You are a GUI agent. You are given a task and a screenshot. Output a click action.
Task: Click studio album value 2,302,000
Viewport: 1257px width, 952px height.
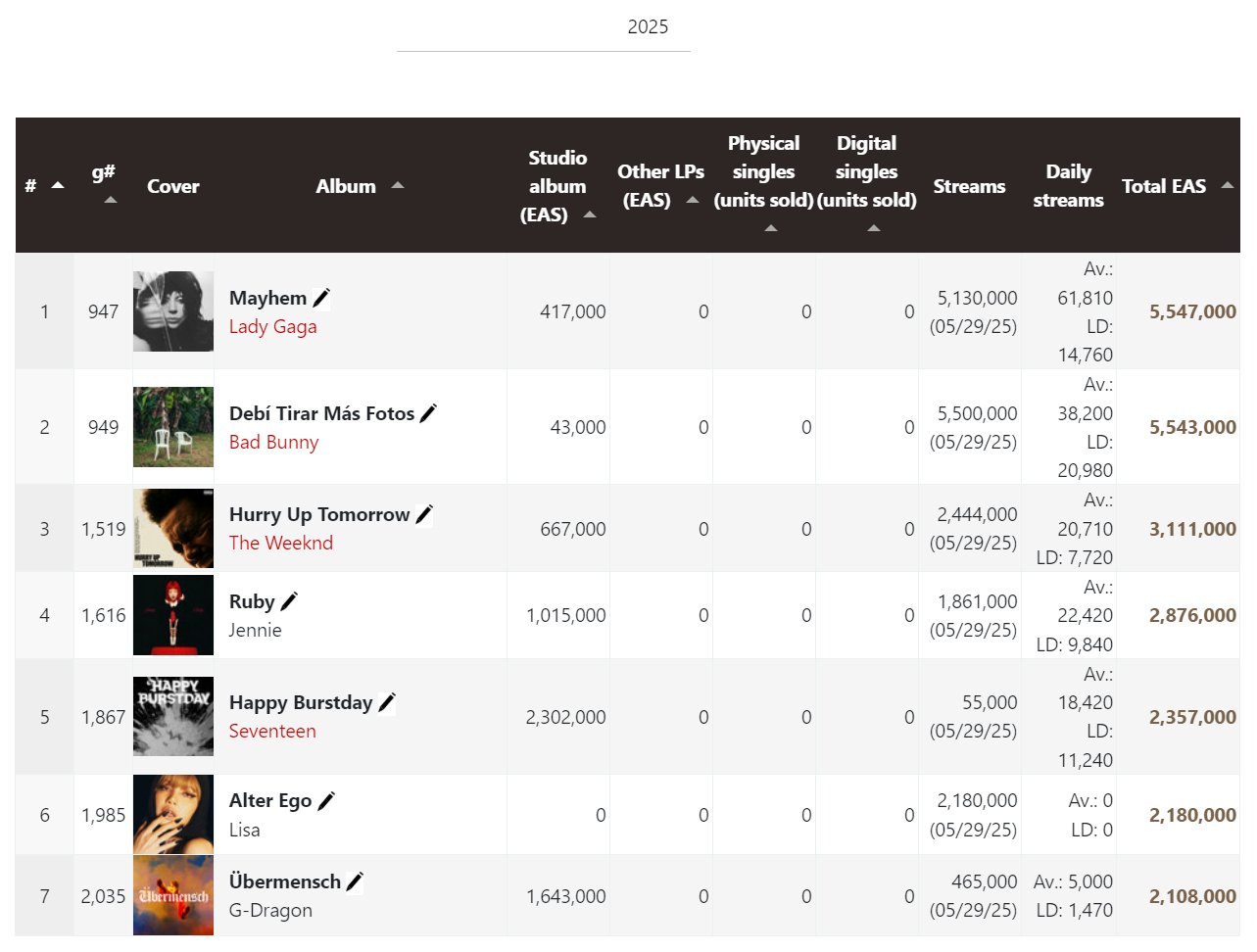coord(566,717)
